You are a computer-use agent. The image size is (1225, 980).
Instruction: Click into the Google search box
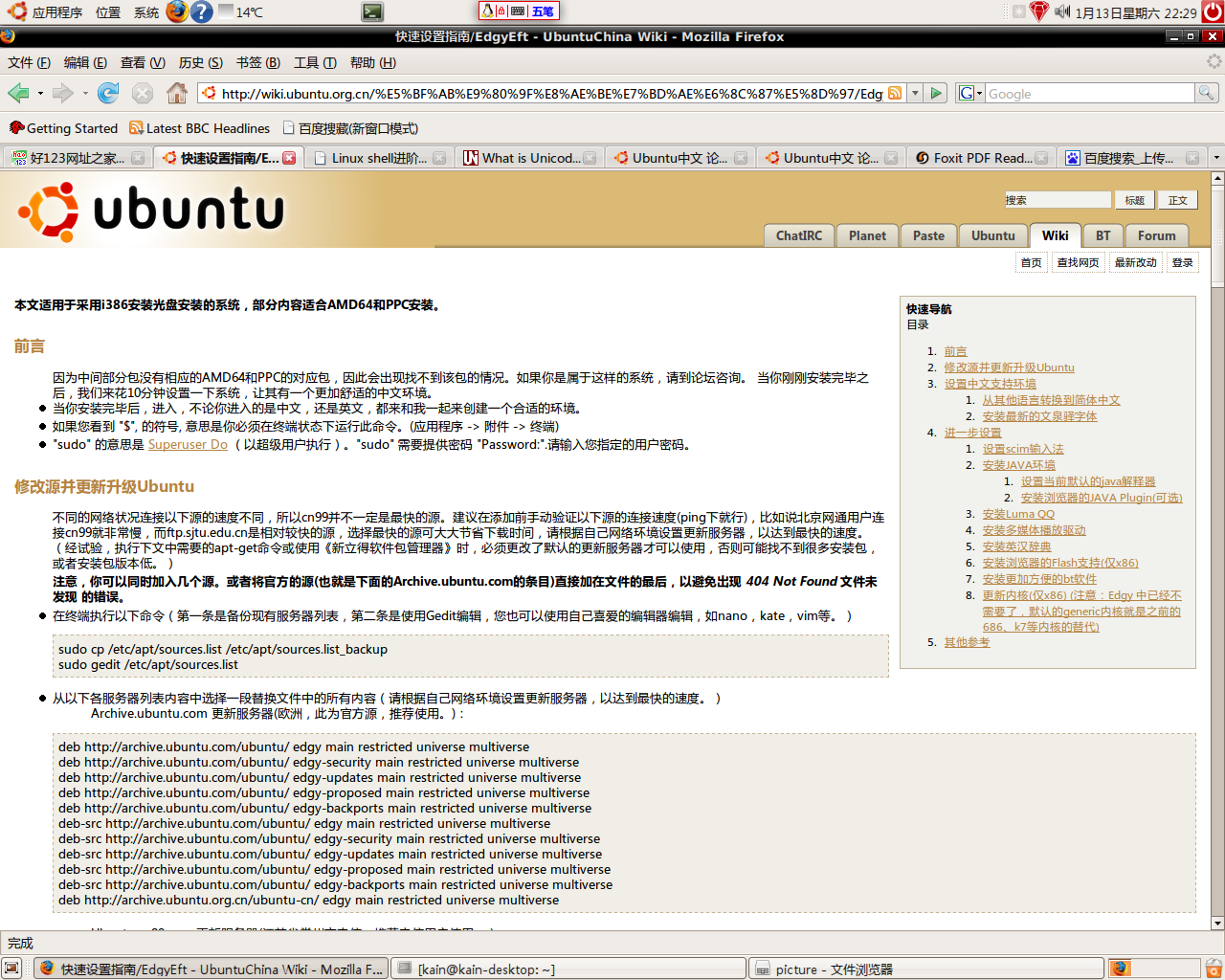1090,93
